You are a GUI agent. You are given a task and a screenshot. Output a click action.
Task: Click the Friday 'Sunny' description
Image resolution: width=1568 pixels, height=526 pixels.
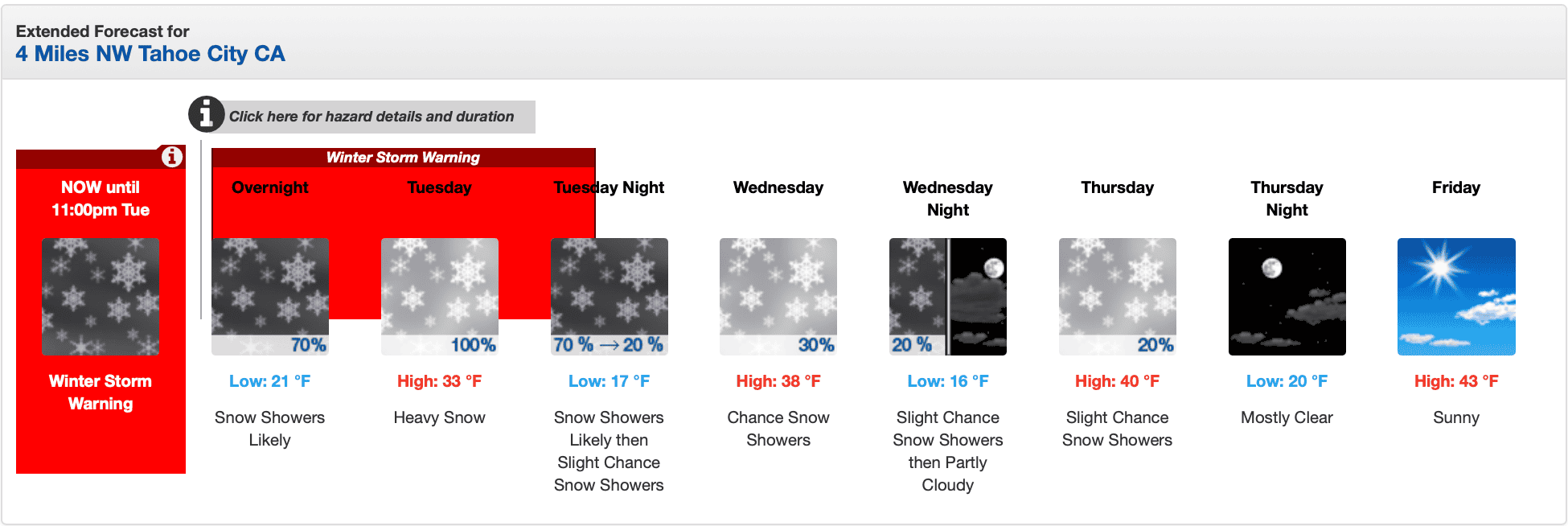click(1456, 417)
